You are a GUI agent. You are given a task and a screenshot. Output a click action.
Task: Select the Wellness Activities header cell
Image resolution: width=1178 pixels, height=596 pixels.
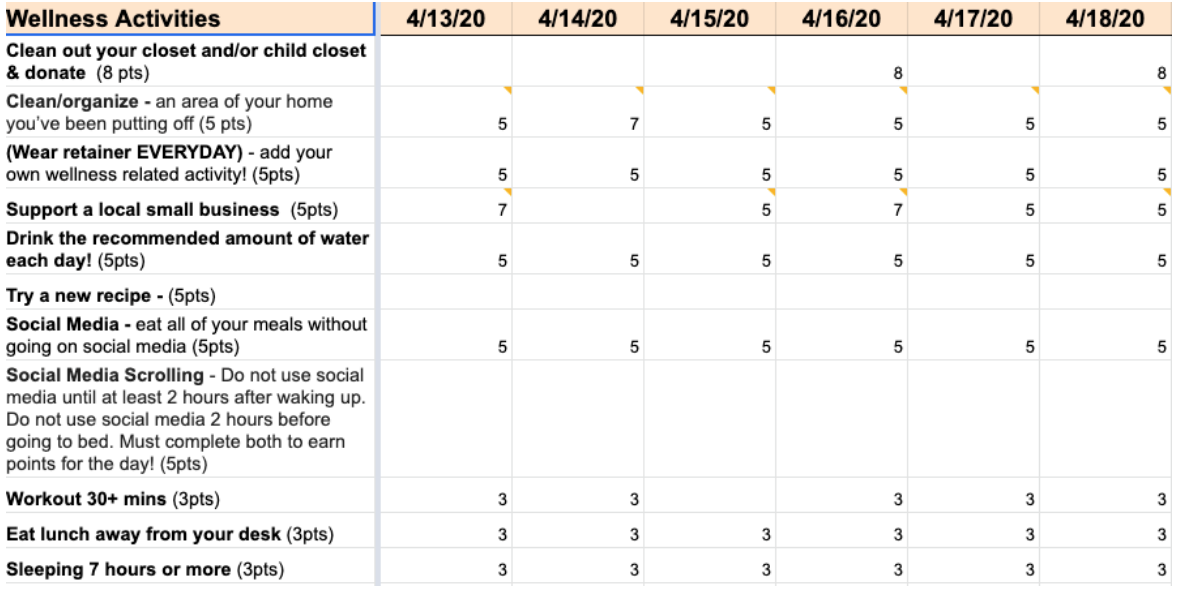tap(189, 19)
